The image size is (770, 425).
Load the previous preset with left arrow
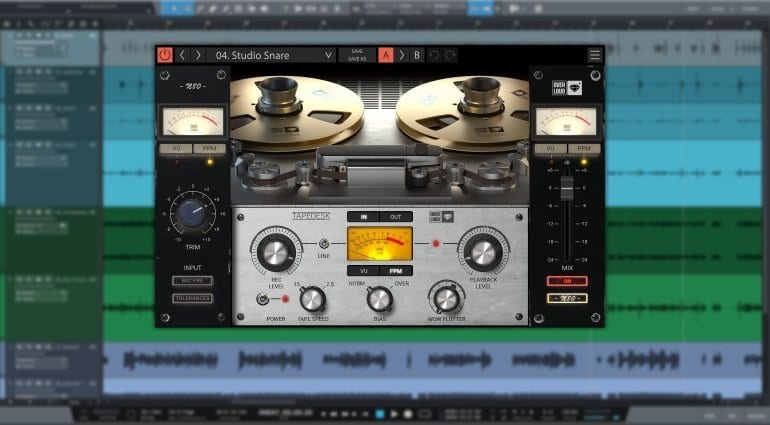182,55
